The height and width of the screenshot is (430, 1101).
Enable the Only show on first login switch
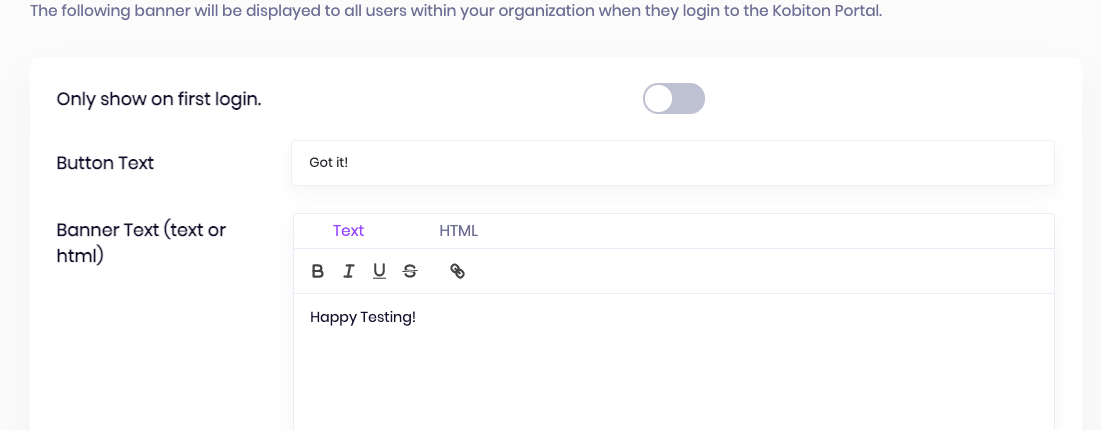tap(673, 99)
